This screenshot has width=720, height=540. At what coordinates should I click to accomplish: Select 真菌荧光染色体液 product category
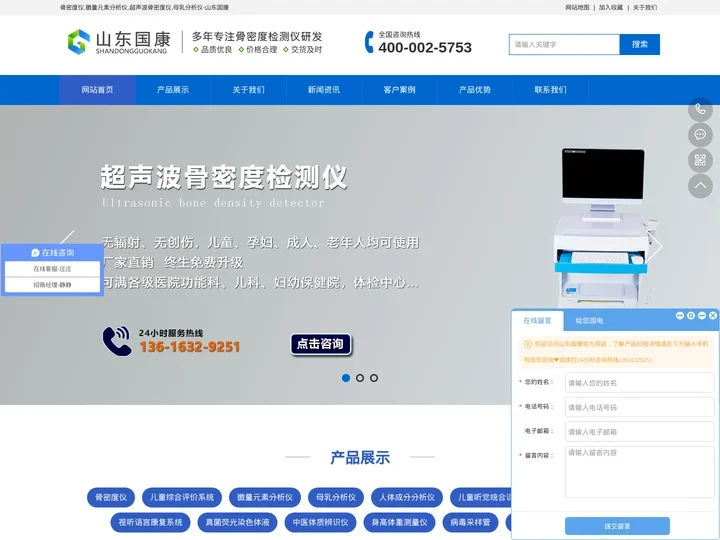237,523
